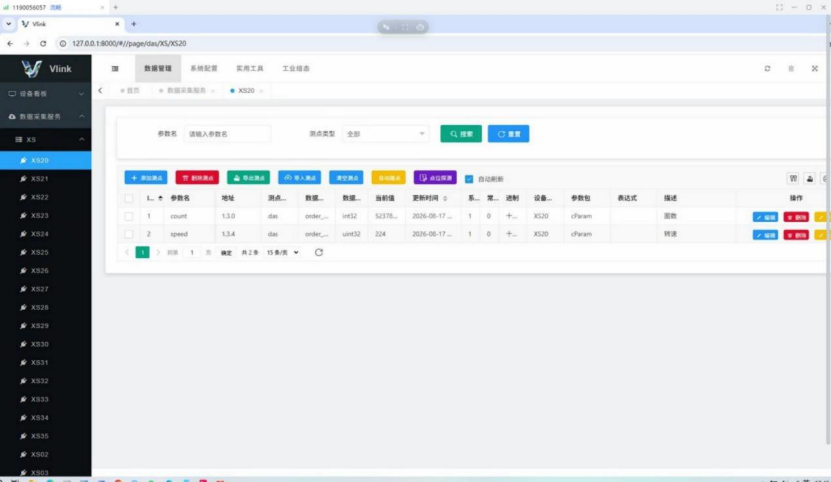Click the blue reset button
The height and width of the screenshot is (482, 831).
[508, 134]
